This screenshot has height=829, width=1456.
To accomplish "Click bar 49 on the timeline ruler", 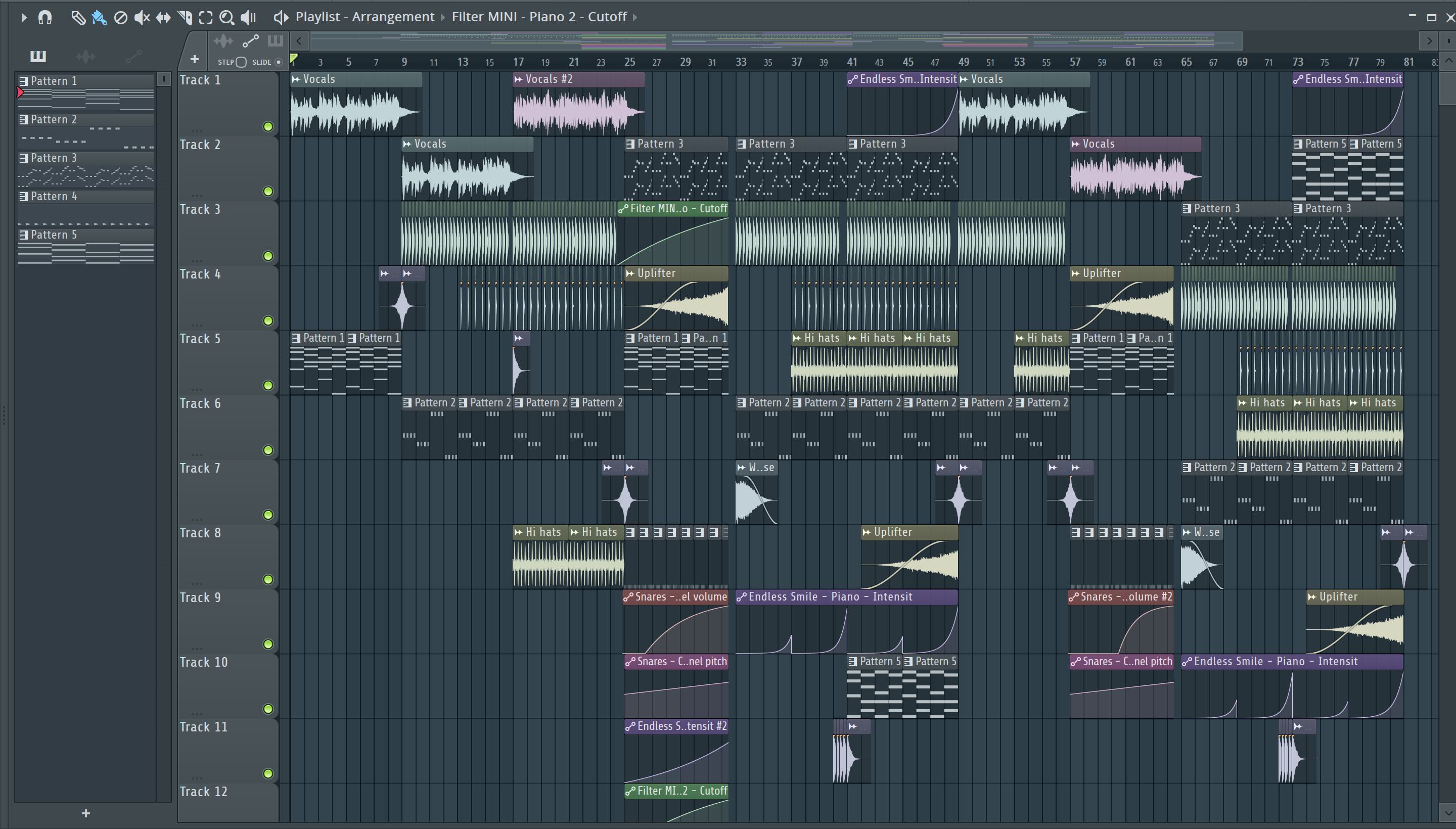I will 964,62.
